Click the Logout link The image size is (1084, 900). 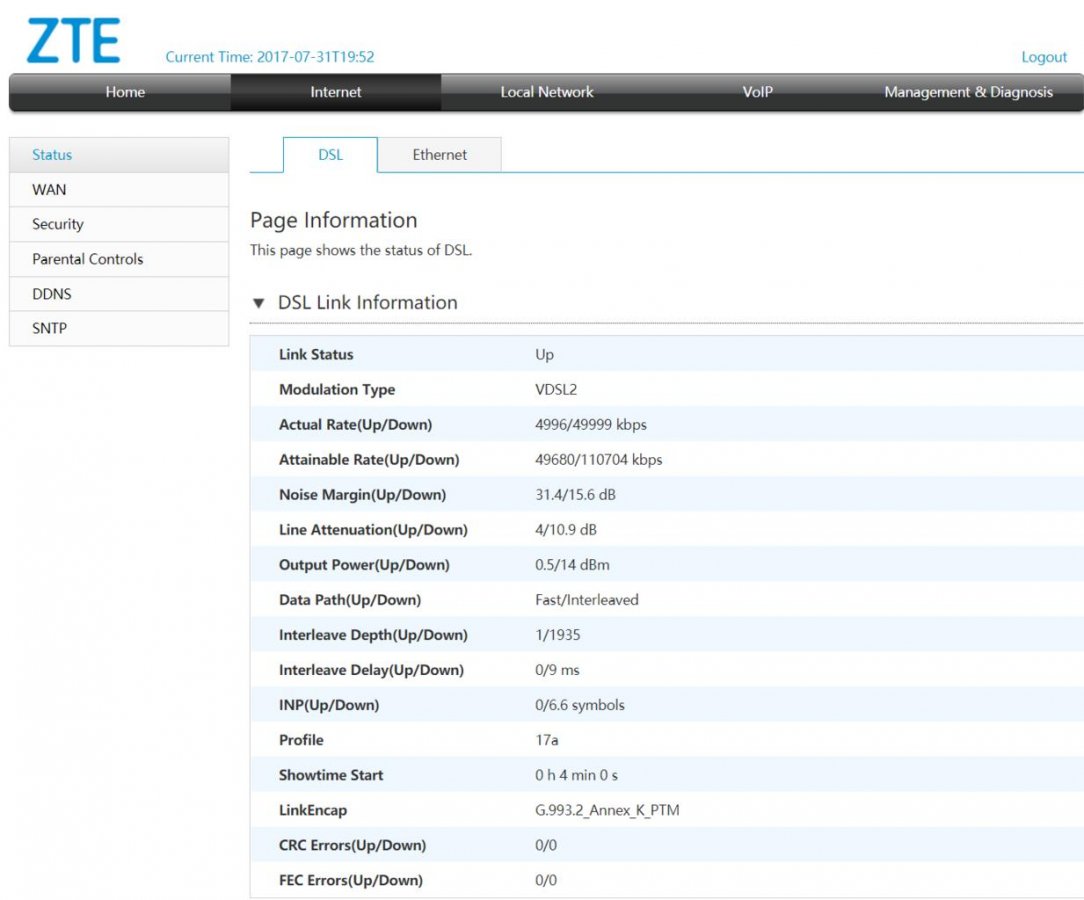(x=1043, y=58)
